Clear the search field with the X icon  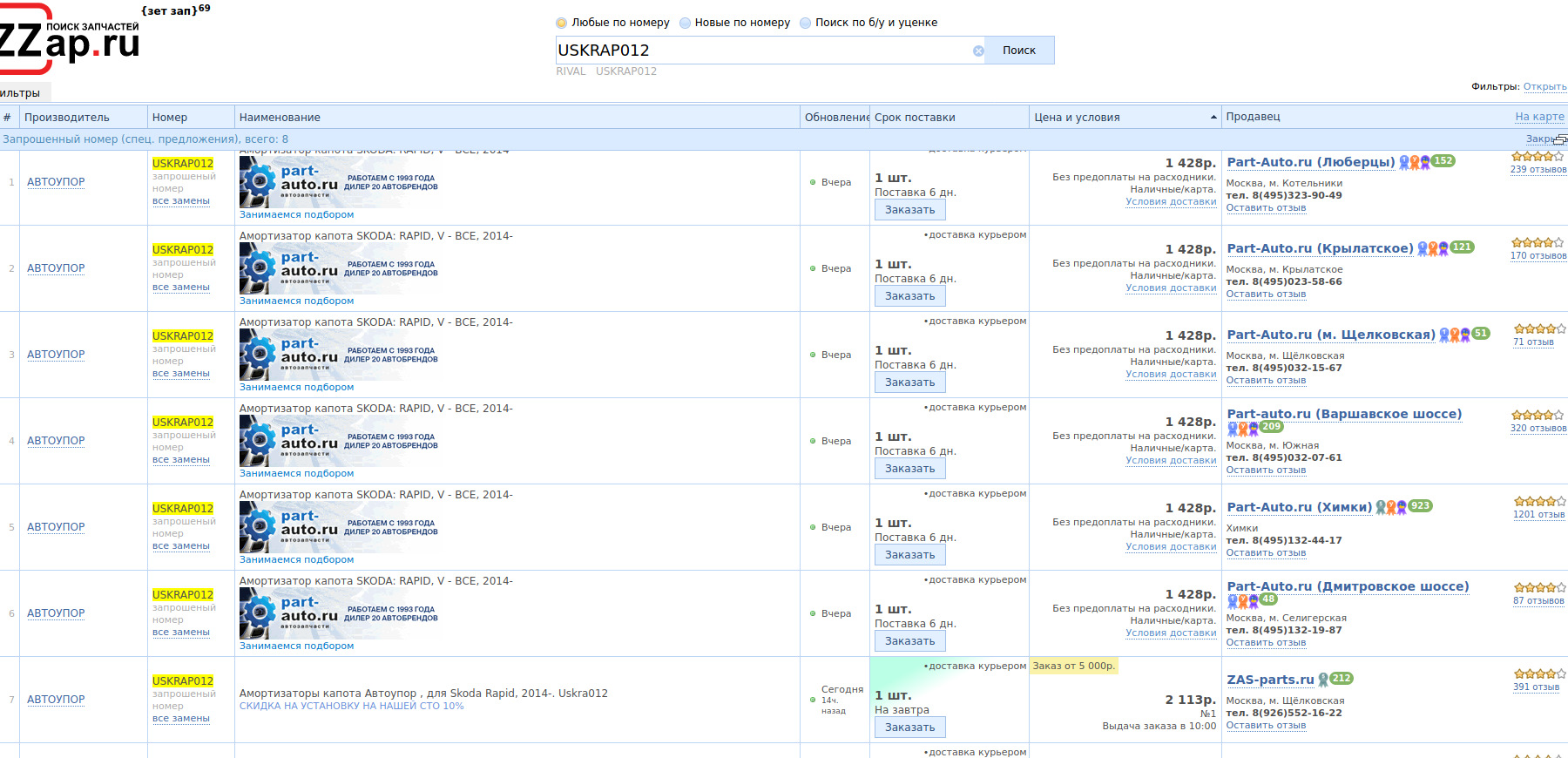(978, 51)
